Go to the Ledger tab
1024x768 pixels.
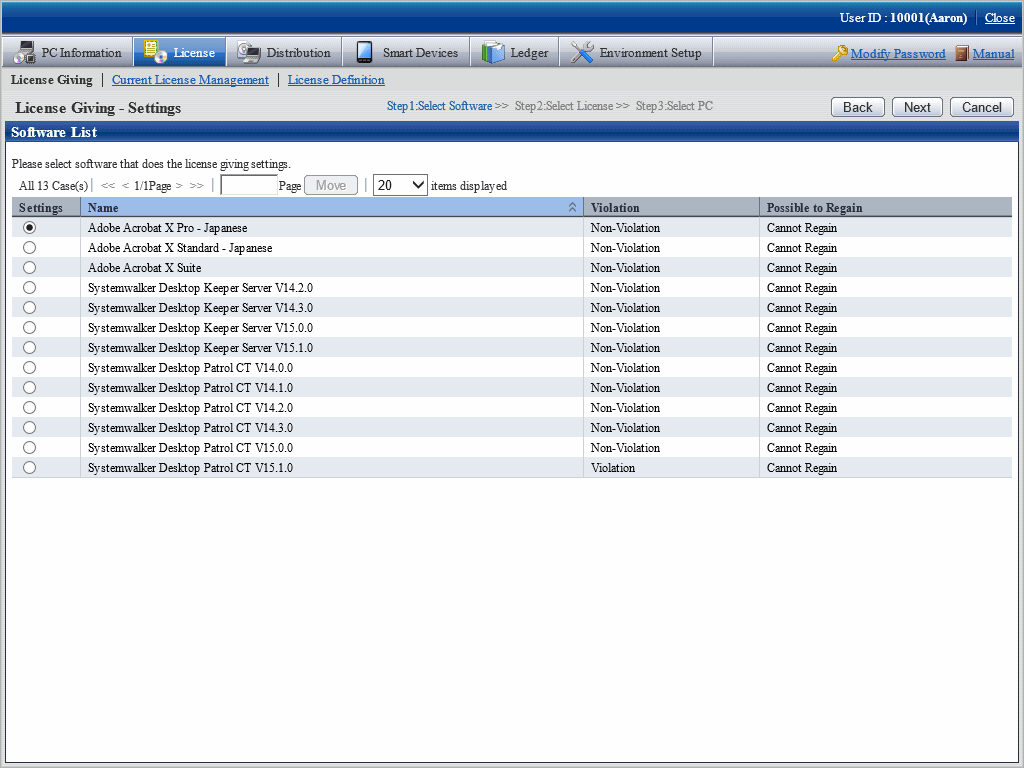point(515,52)
